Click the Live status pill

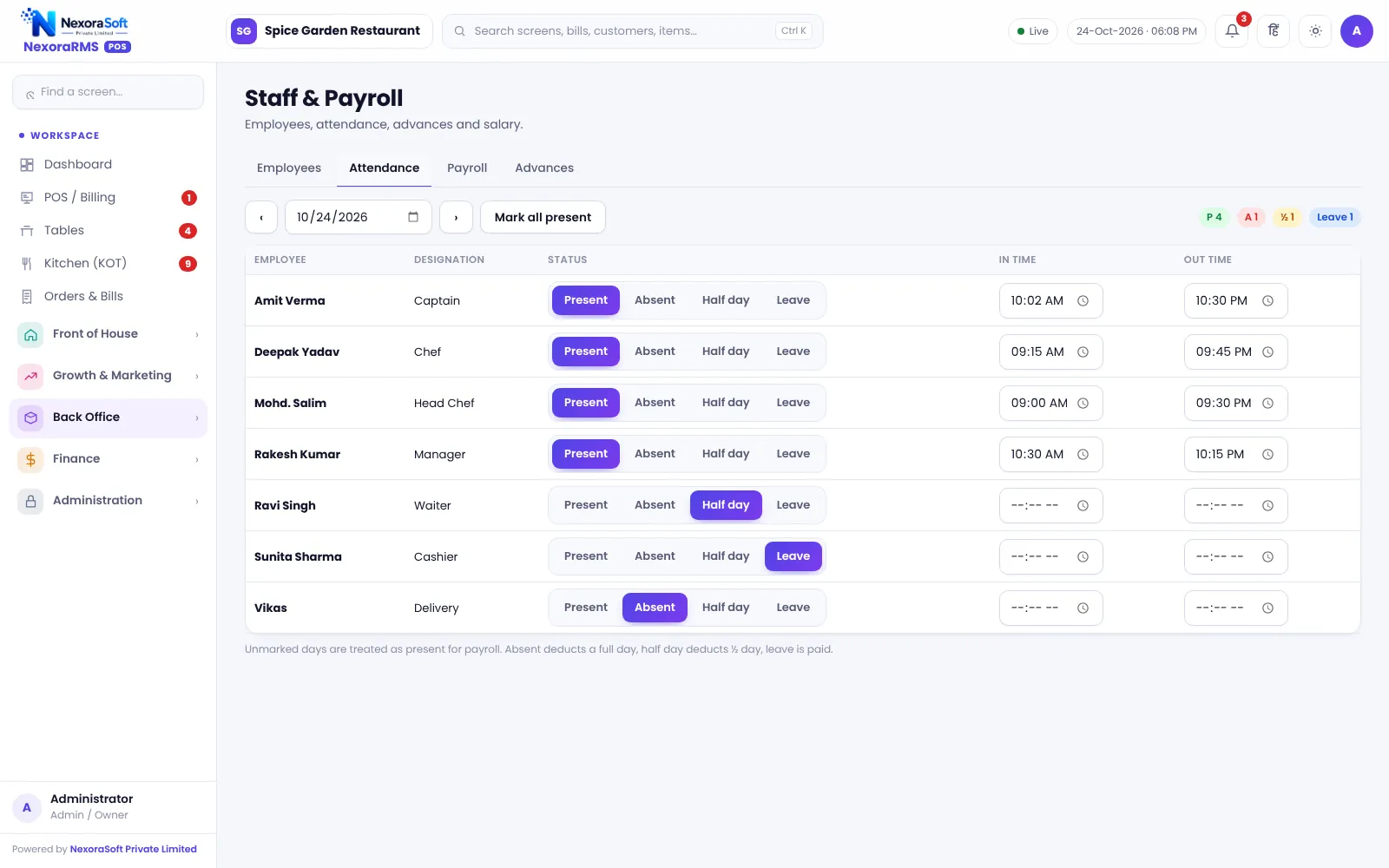coord(1033,31)
